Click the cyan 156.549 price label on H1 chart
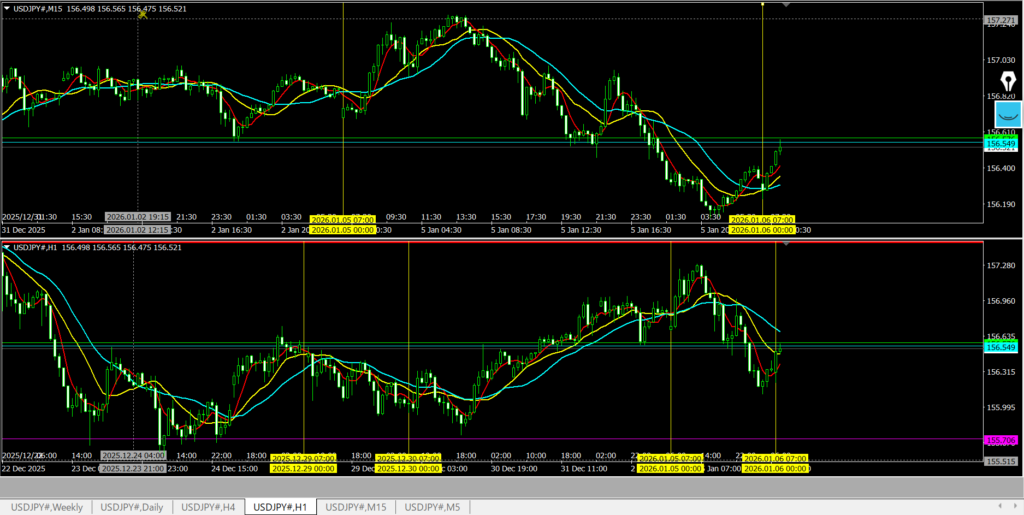Screen dimensions: 1024x515 click(x=1001, y=347)
